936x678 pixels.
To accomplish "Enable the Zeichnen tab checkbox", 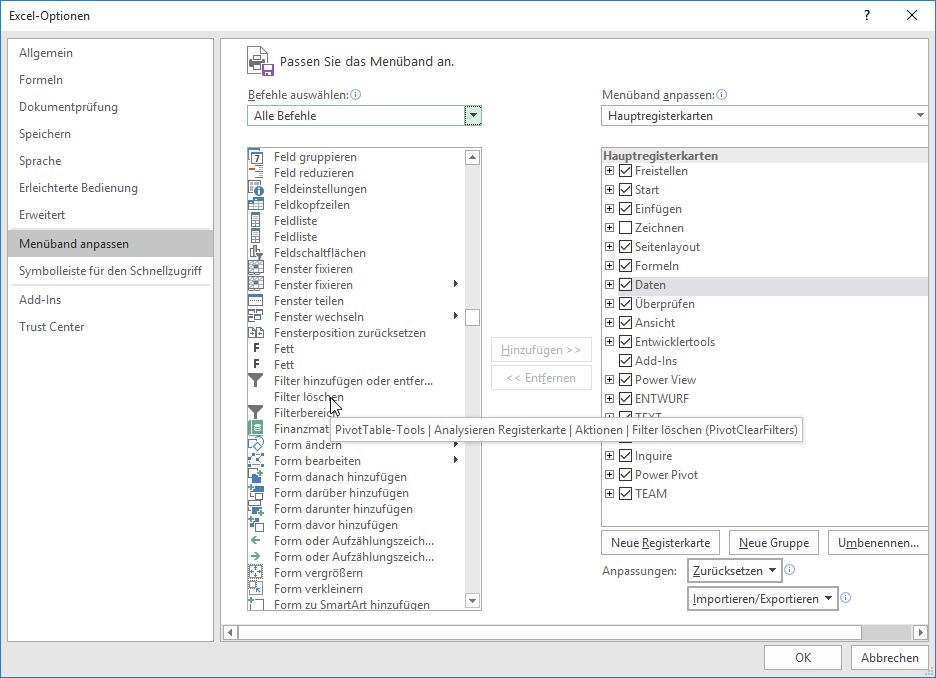I will click(x=626, y=228).
